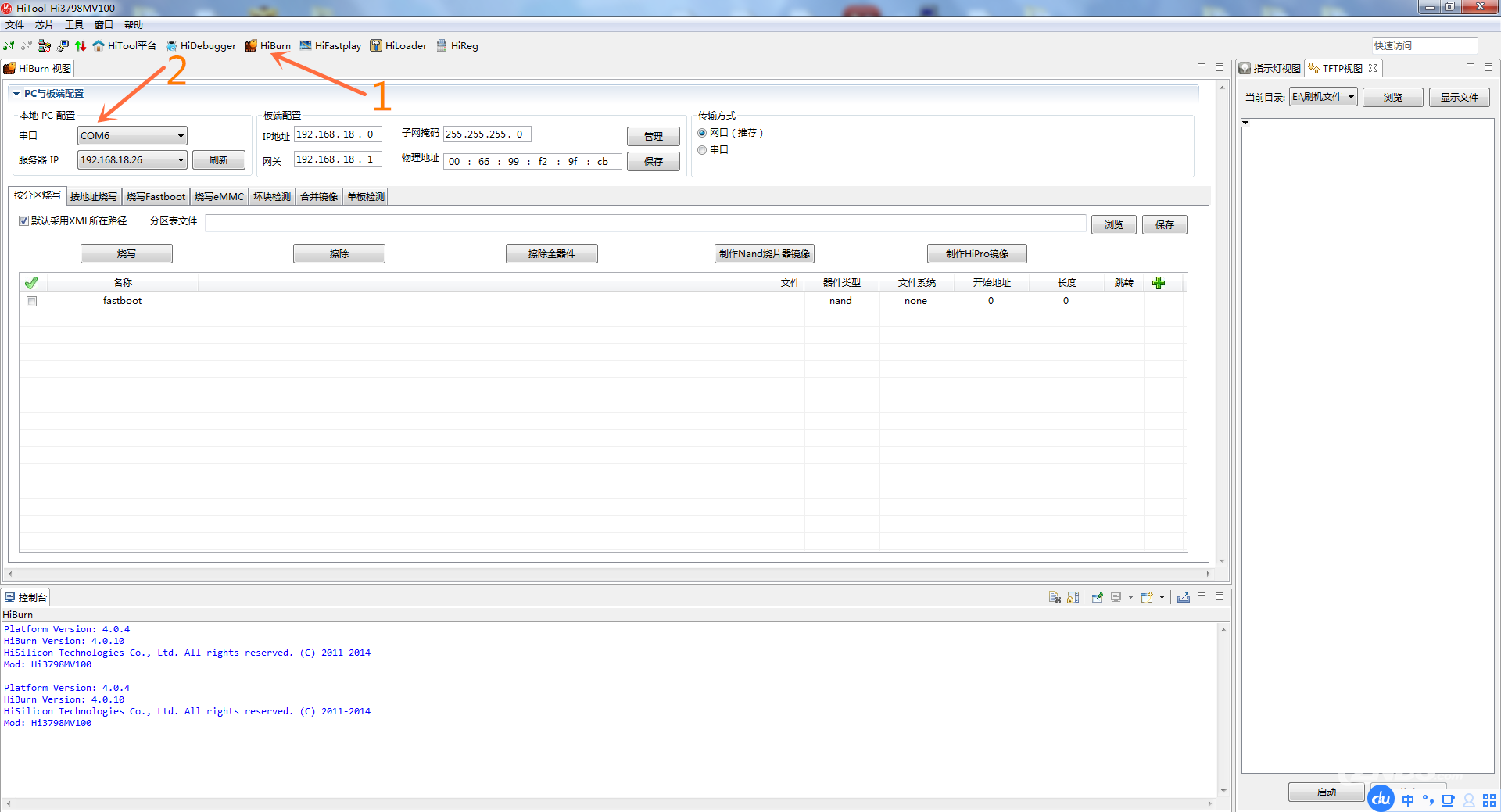Click the IME user account icon

[x=1469, y=800]
